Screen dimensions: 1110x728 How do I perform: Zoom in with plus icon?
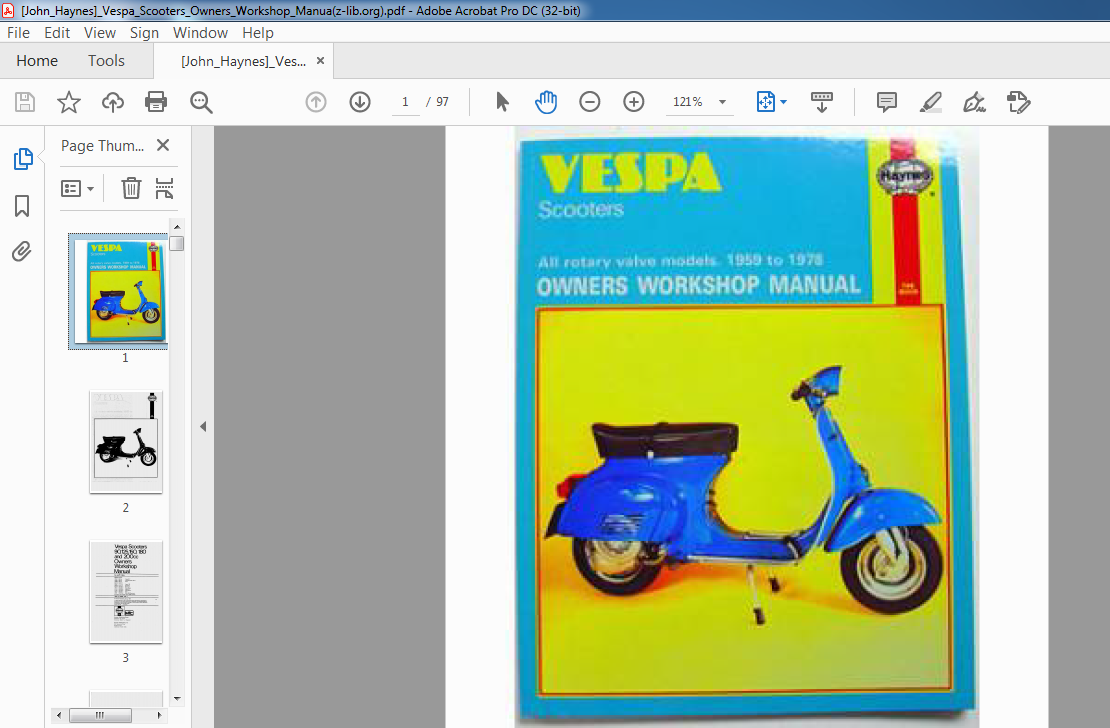[x=634, y=102]
